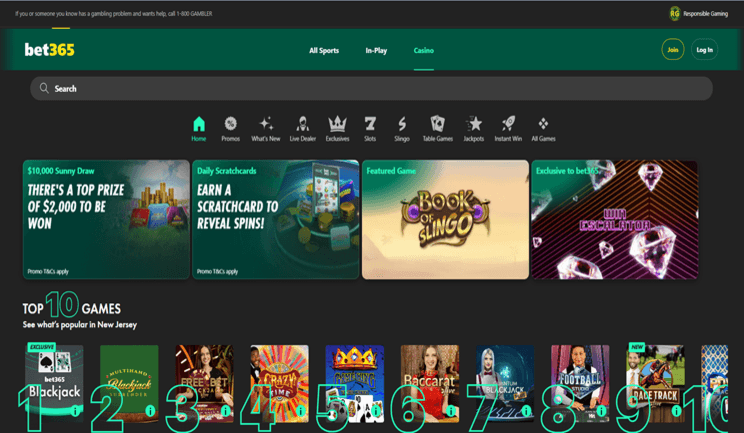
Task: Open the Home casino category
Action: coord(199,129)
